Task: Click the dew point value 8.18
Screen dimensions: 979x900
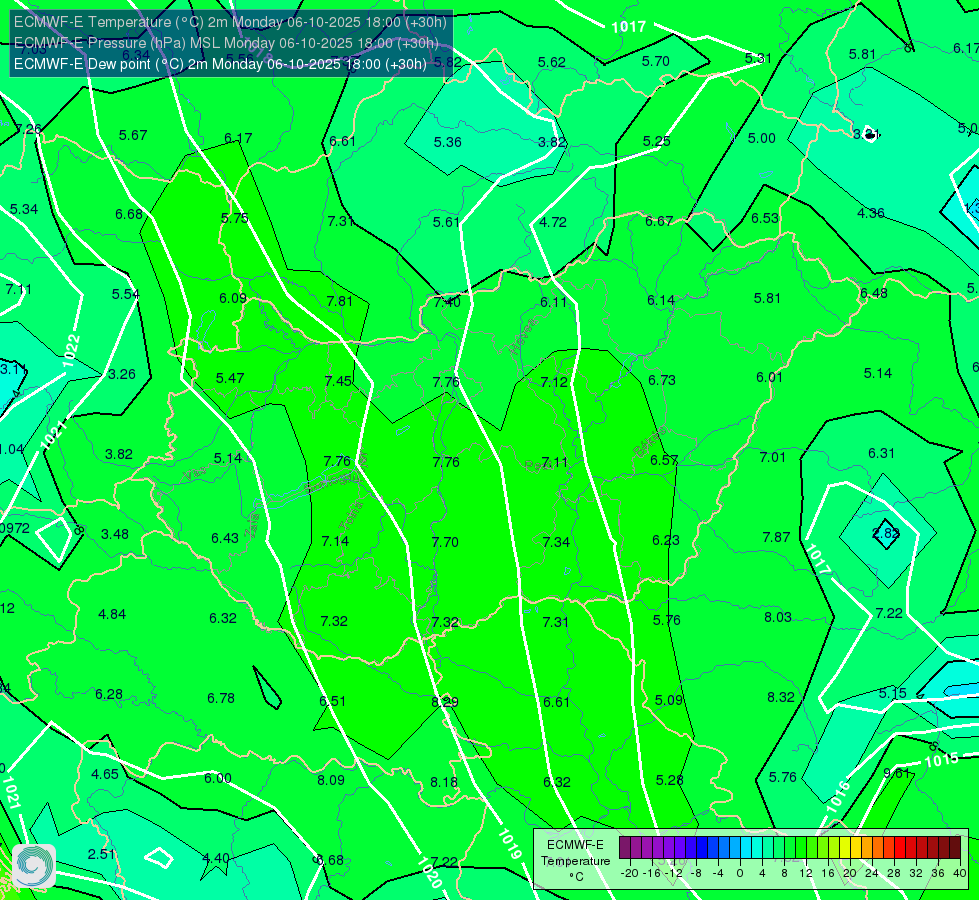Action: click(444, 782)
